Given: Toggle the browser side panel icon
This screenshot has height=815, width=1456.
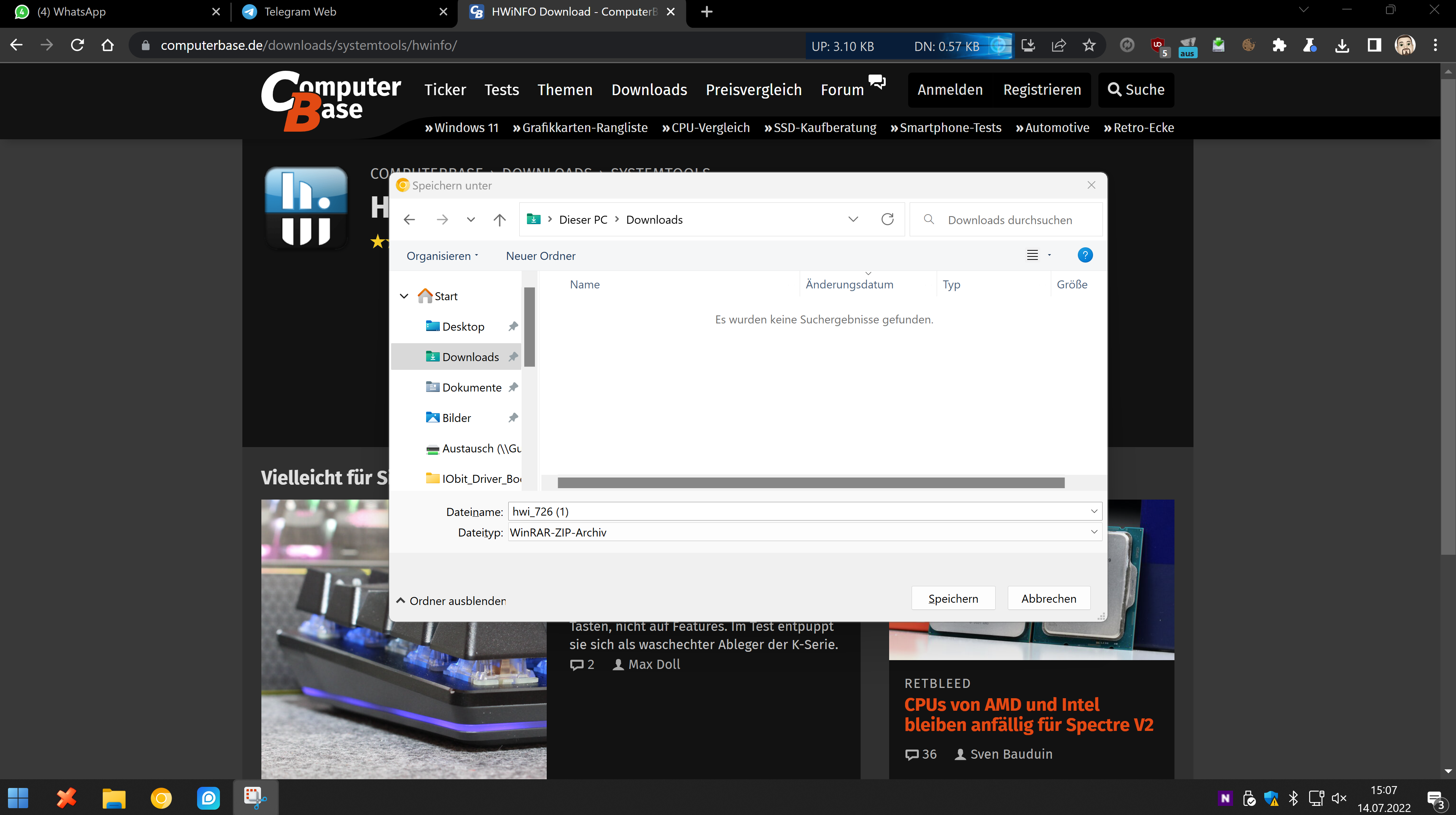Looking at the screenshot, I should pyautogui.click(x=1374, y=45).
